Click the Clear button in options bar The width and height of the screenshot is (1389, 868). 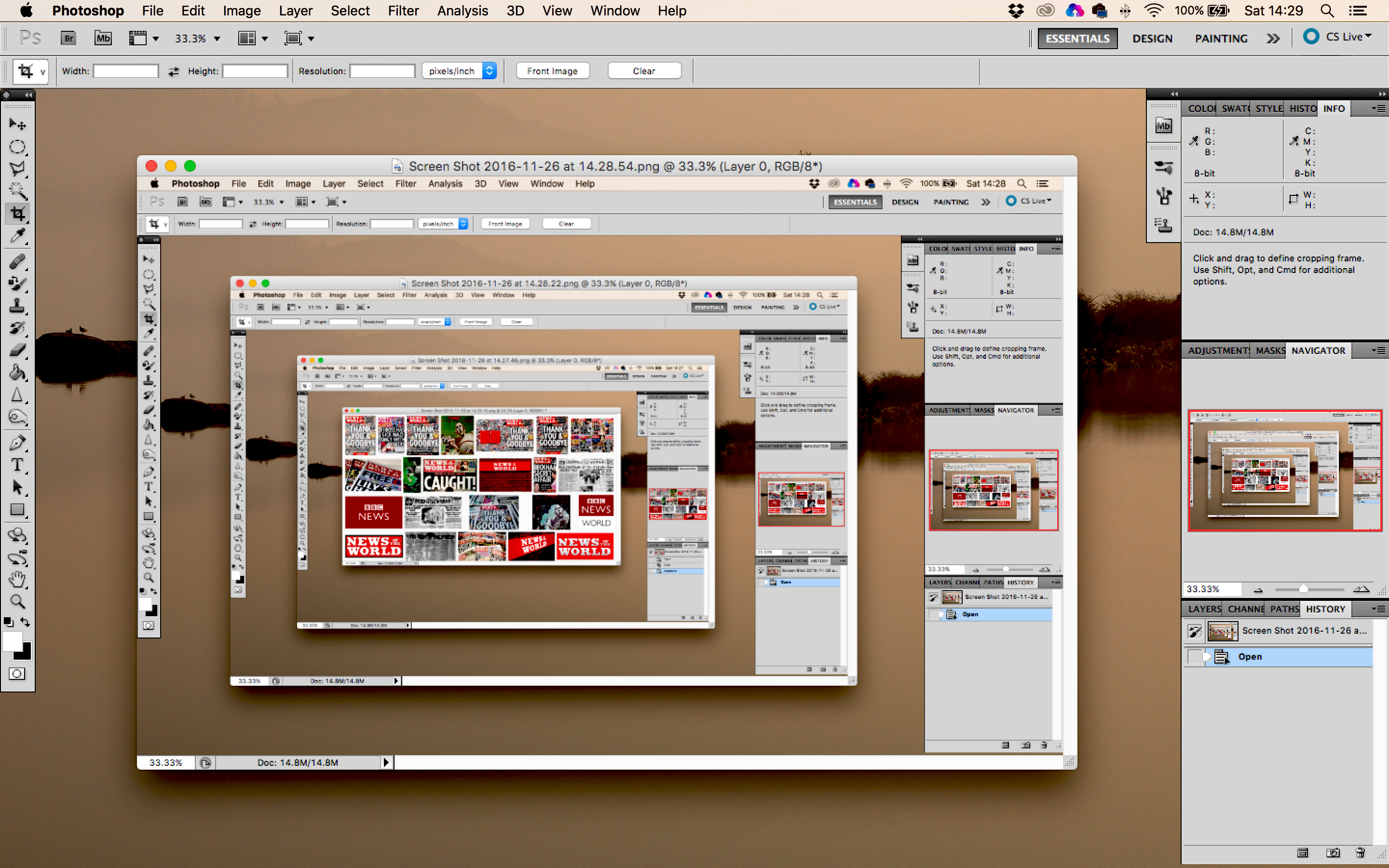coord(643,71)
